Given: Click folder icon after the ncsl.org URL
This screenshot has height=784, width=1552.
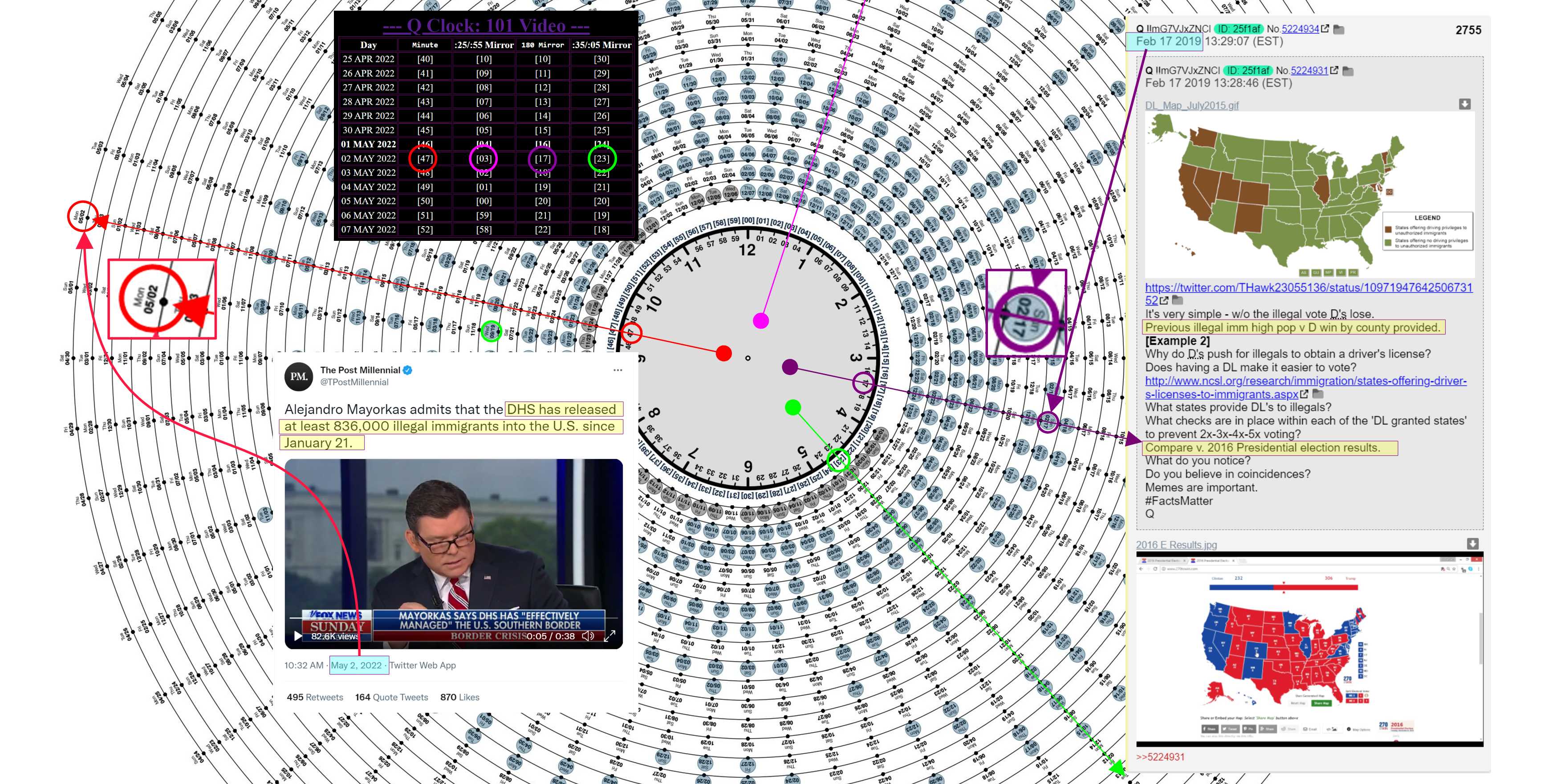Looking at the screenshot, I should (x=1318, y=394).
